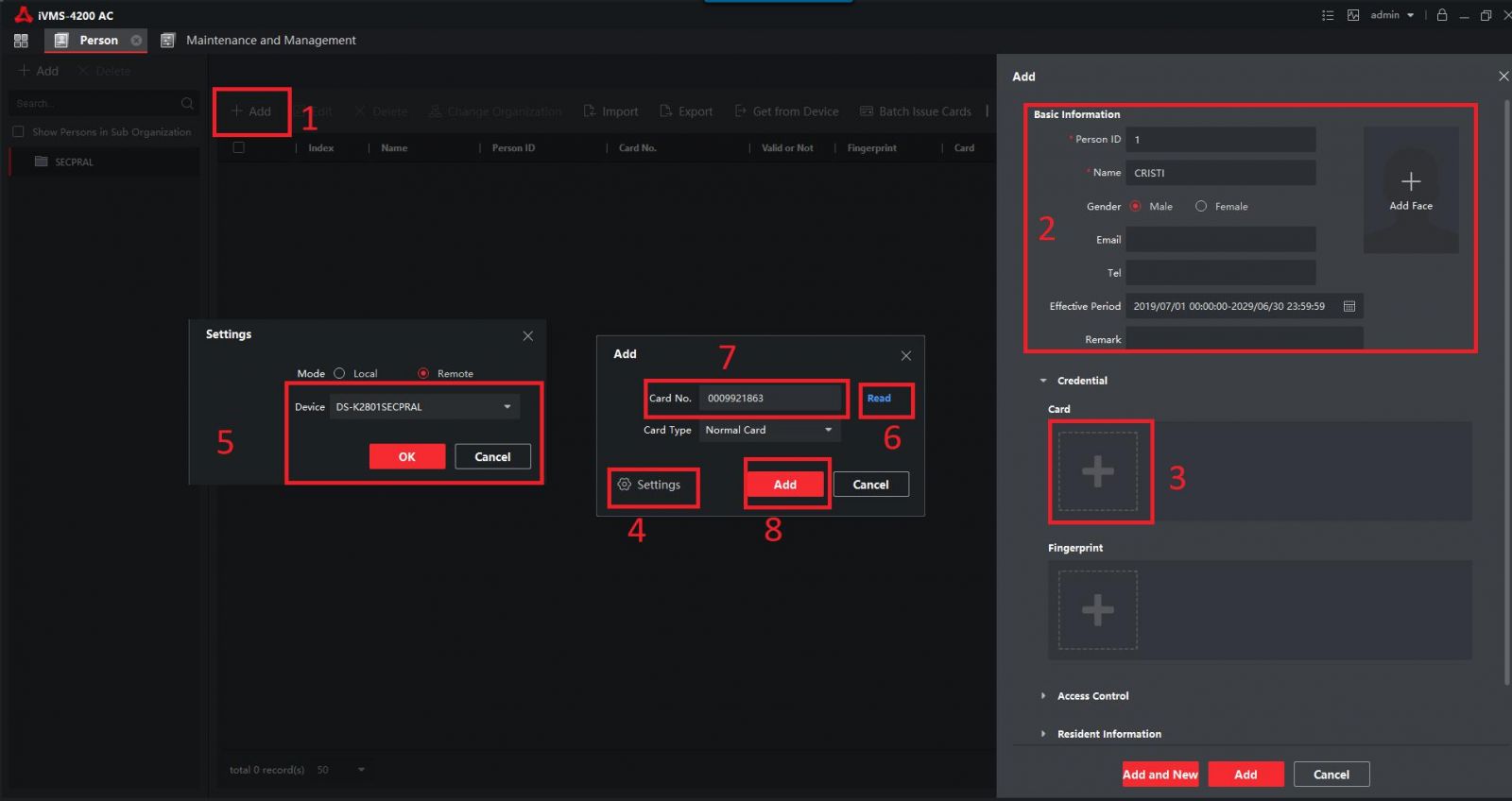Select Local mode radio button
This screenshot has height=801, width=1512.
(340, 373)
